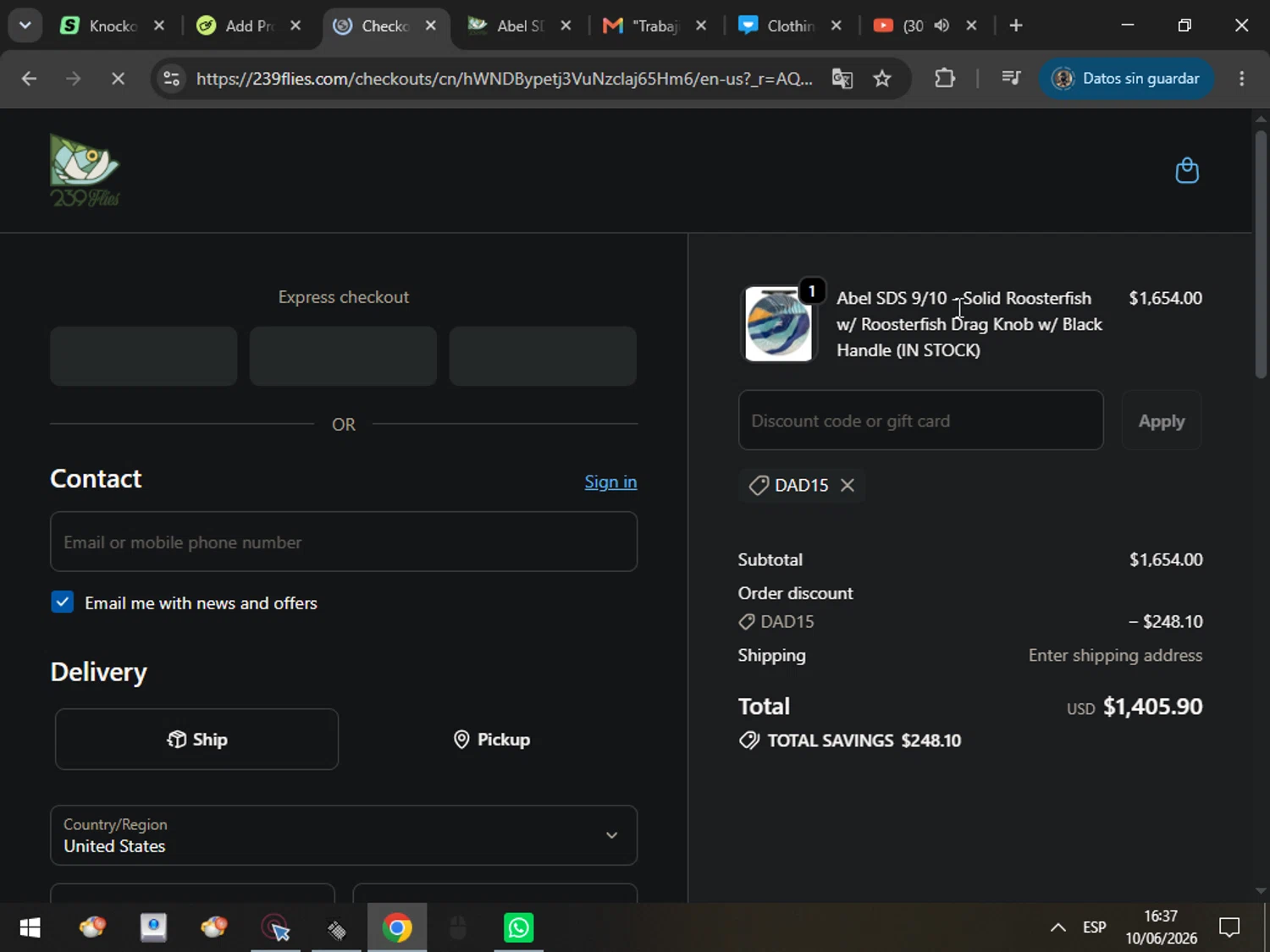Select the Pickup delivery option
Viewport: 1270px width, 952px height.
pyautogui.click(x=491, y=739)
